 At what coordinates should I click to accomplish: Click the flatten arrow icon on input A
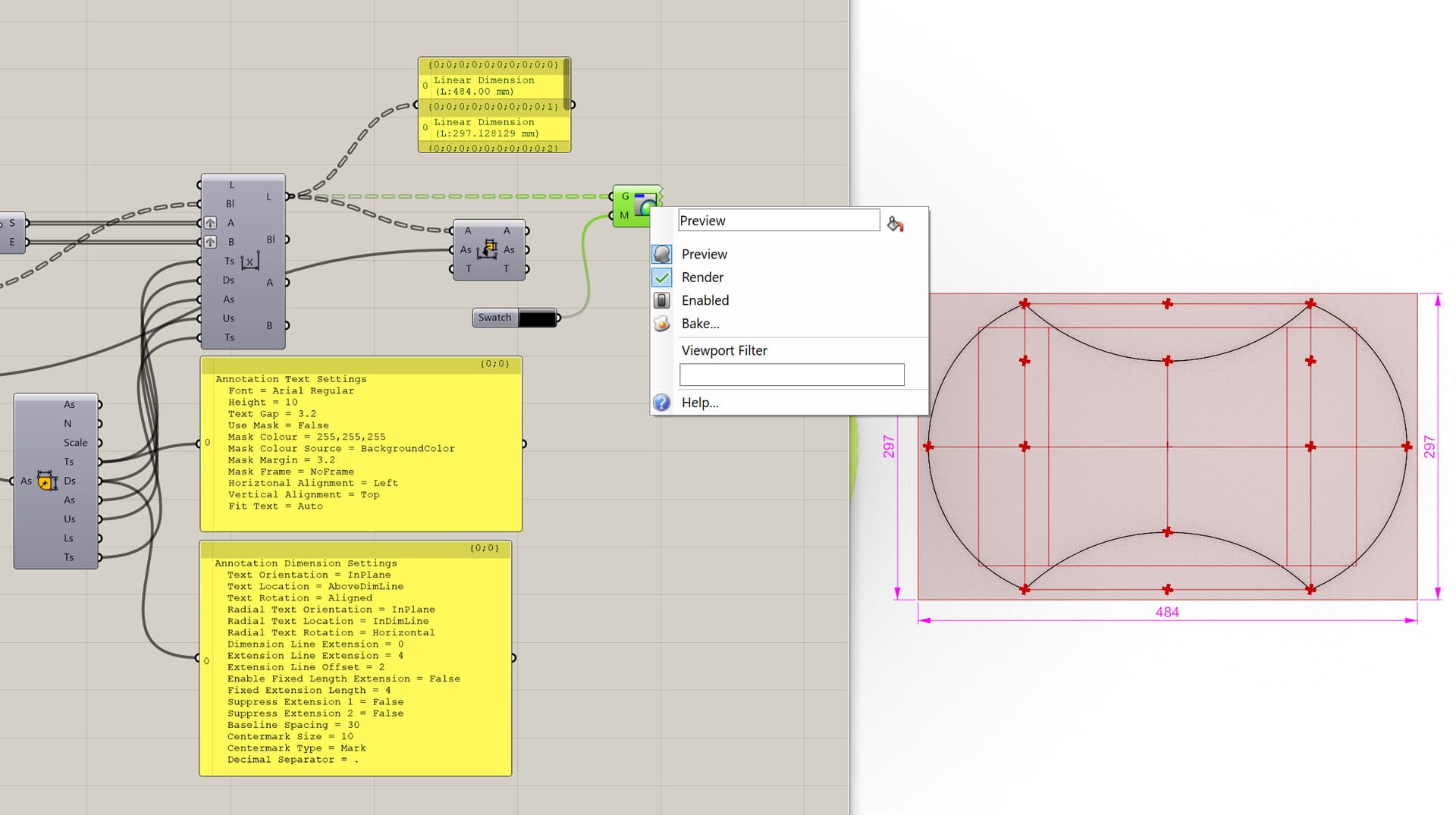click(x=211, y=223)
